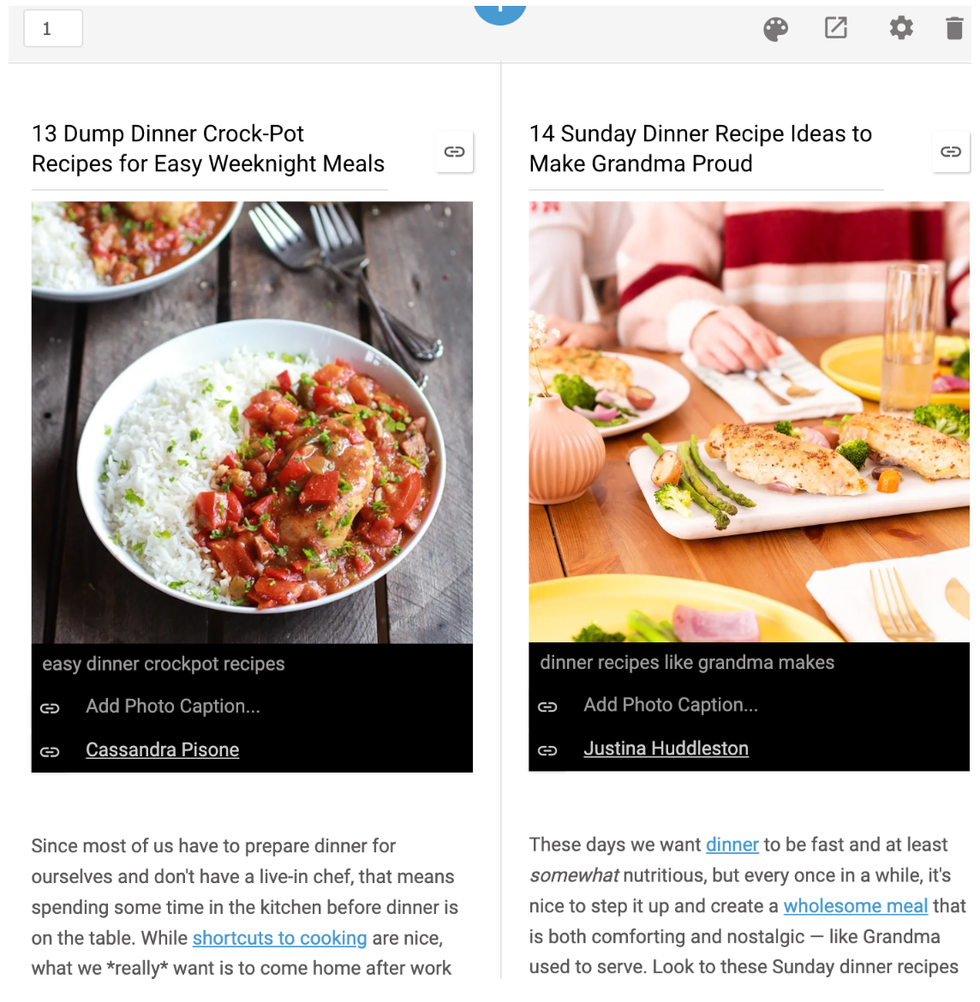Screen dimensions: 980x1002
Task: Select the Sunday dinner table photo
Action: click(x=749, y=422)
